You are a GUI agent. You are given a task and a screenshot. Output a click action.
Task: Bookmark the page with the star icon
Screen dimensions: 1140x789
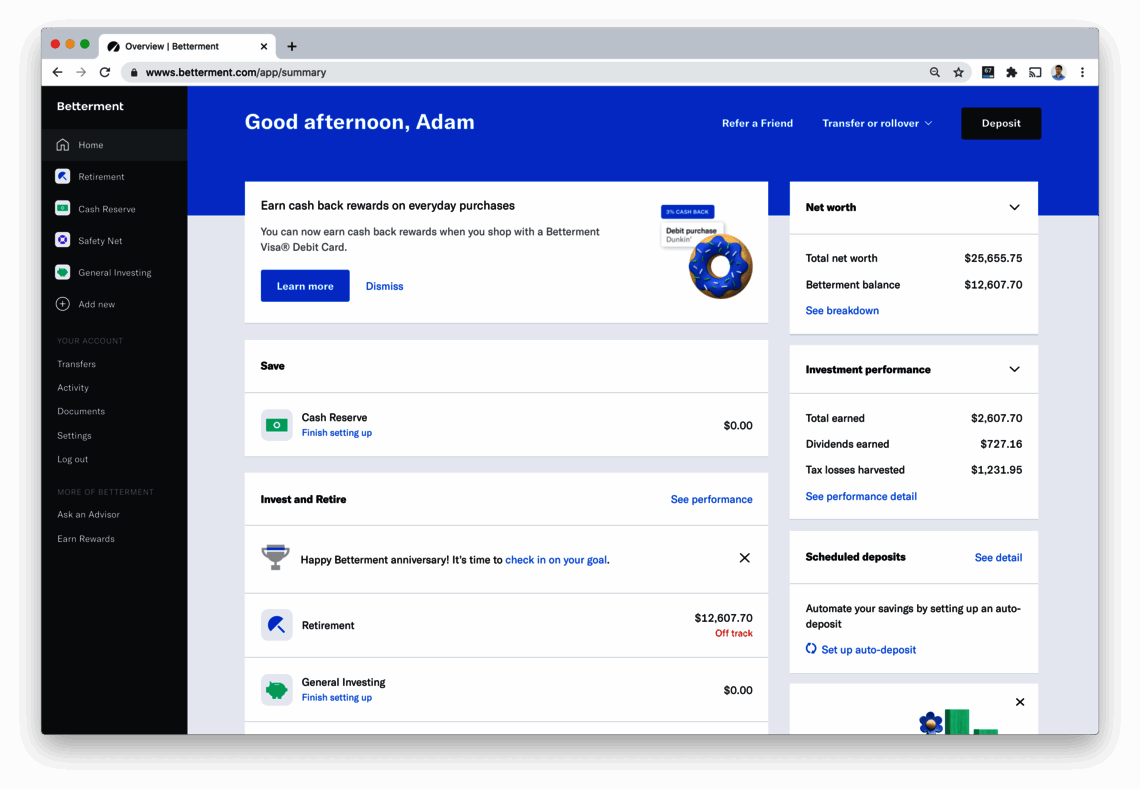click(958, 72)
